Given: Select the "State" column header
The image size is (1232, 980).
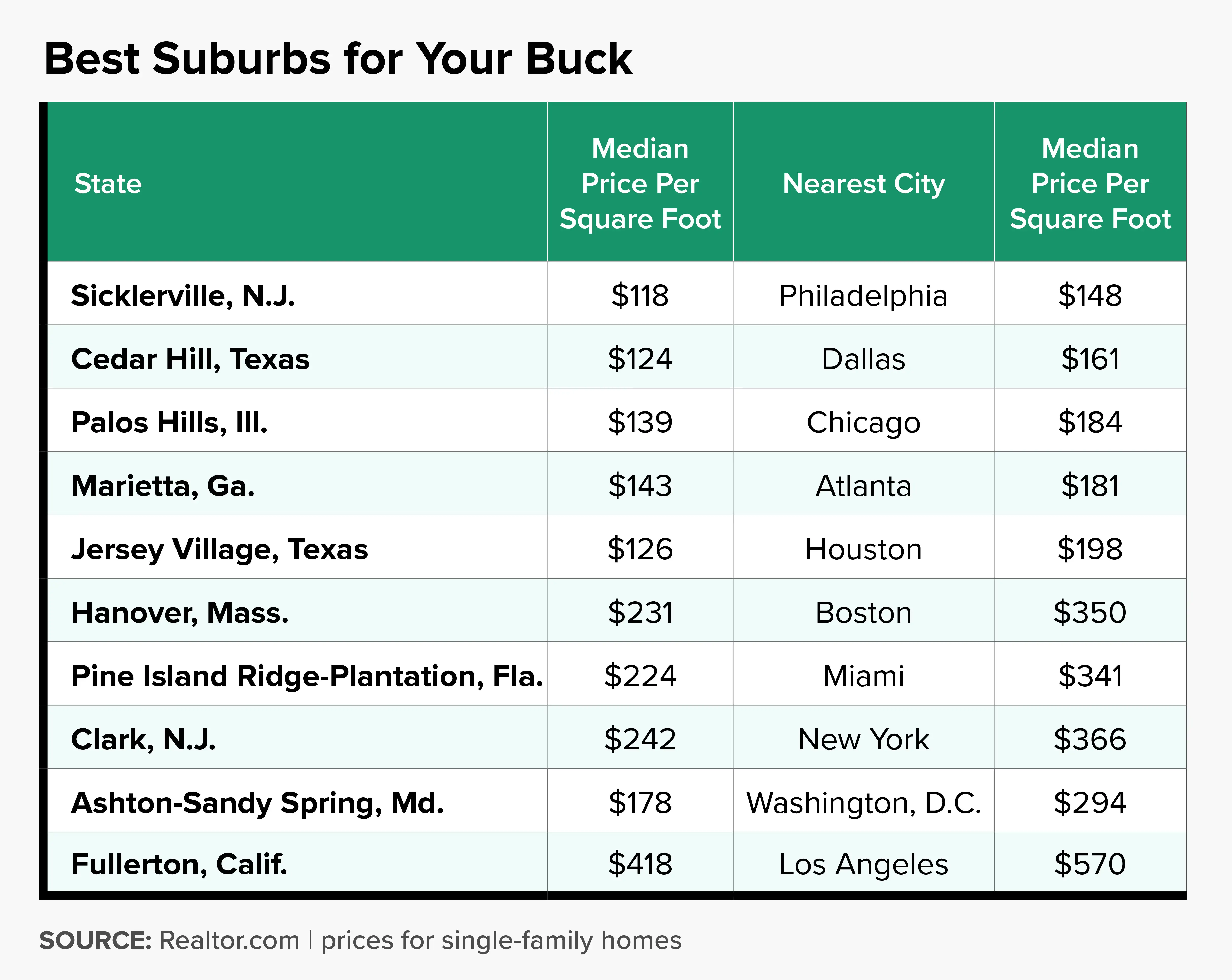Looking at the screenshot, I should 108,184.
